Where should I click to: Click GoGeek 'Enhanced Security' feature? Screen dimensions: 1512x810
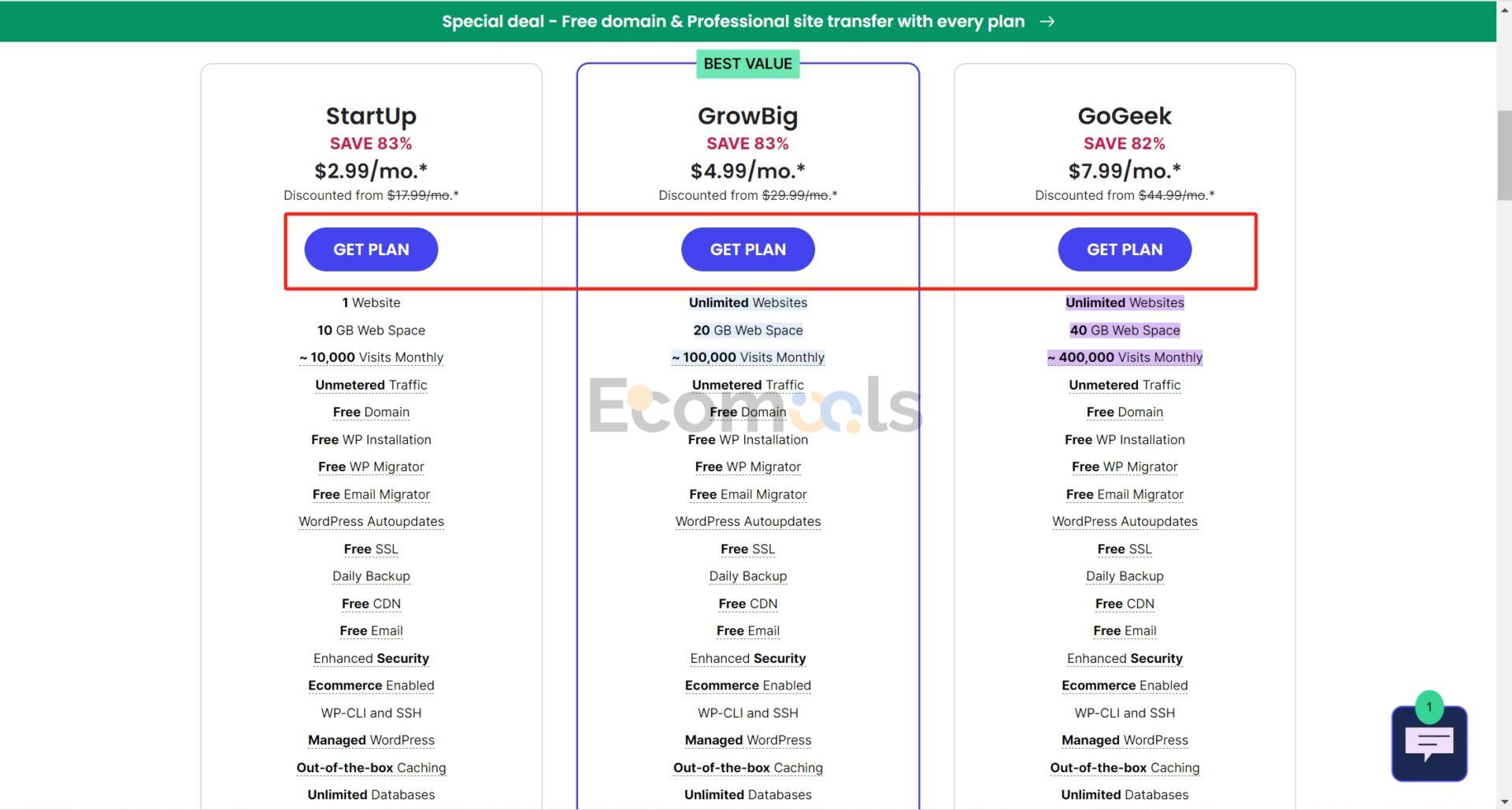[1125, 658]
